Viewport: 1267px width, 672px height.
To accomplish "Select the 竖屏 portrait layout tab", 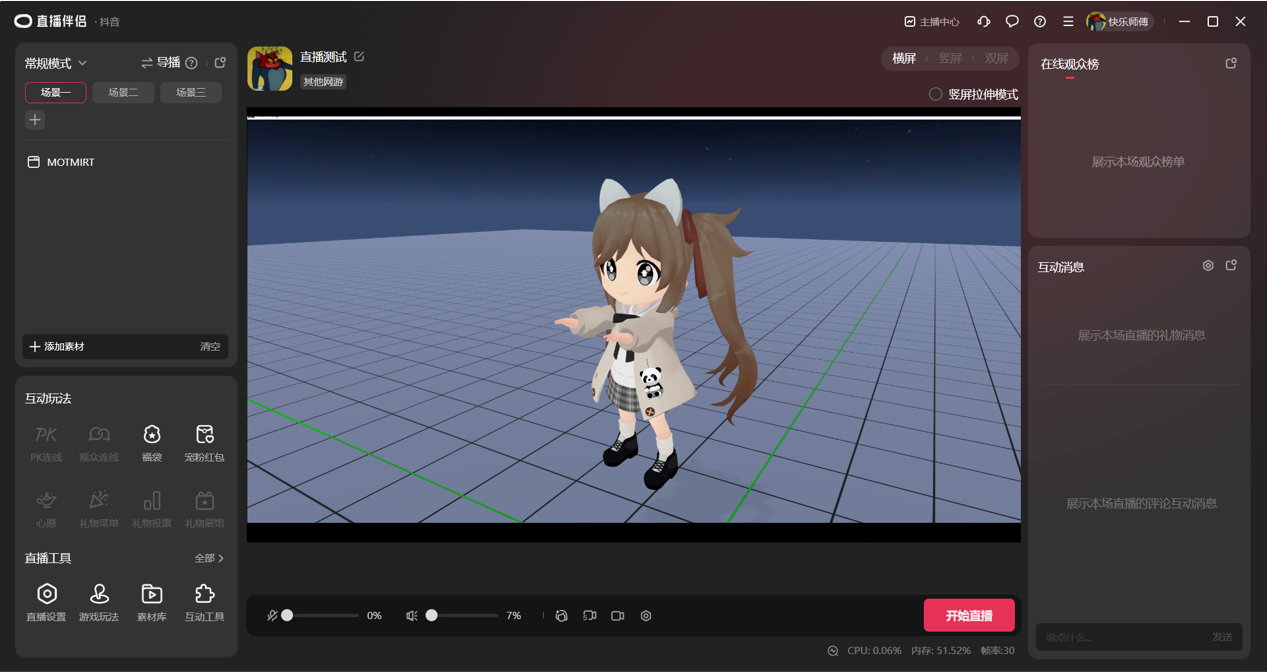I will pyautogui.click(x=950, y=59).
